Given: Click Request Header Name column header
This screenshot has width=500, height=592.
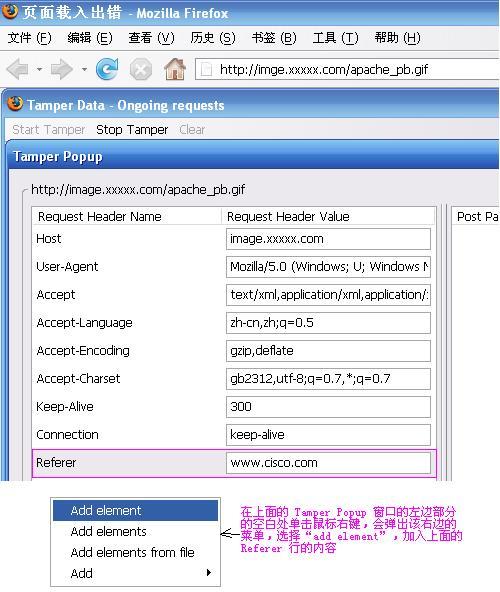Looking at the screenshot, I should click(x=127, y=216).
